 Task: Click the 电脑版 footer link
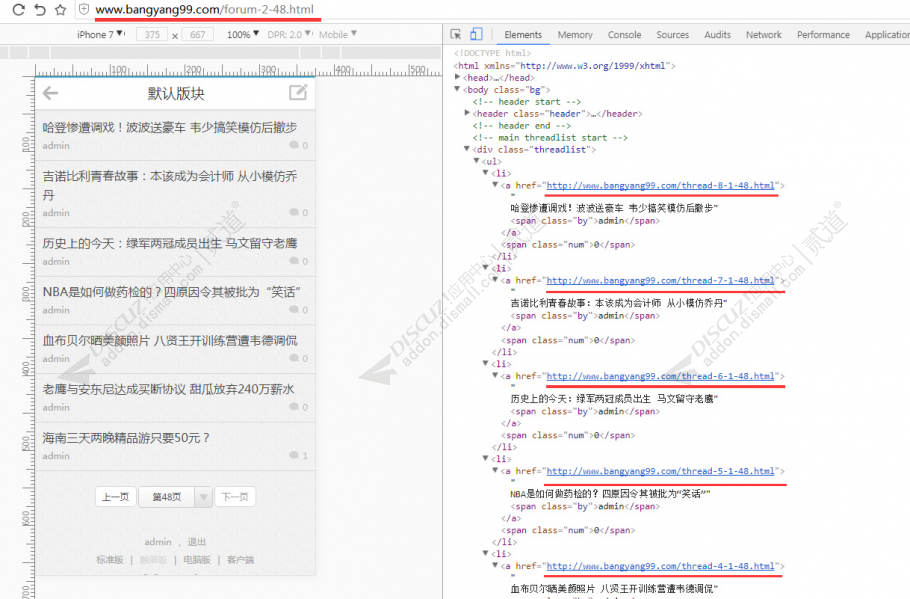(x=197, y=560)
